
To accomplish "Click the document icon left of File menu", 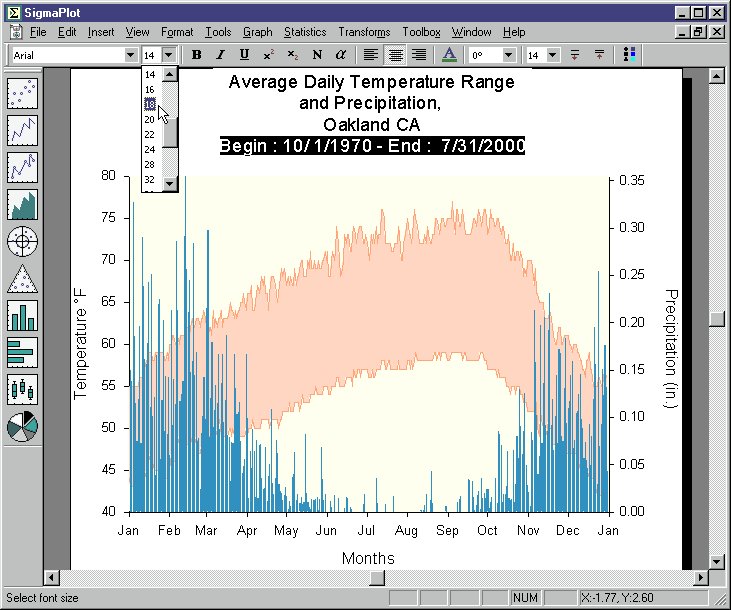I will pyautogui.click(x=16, y=32).
